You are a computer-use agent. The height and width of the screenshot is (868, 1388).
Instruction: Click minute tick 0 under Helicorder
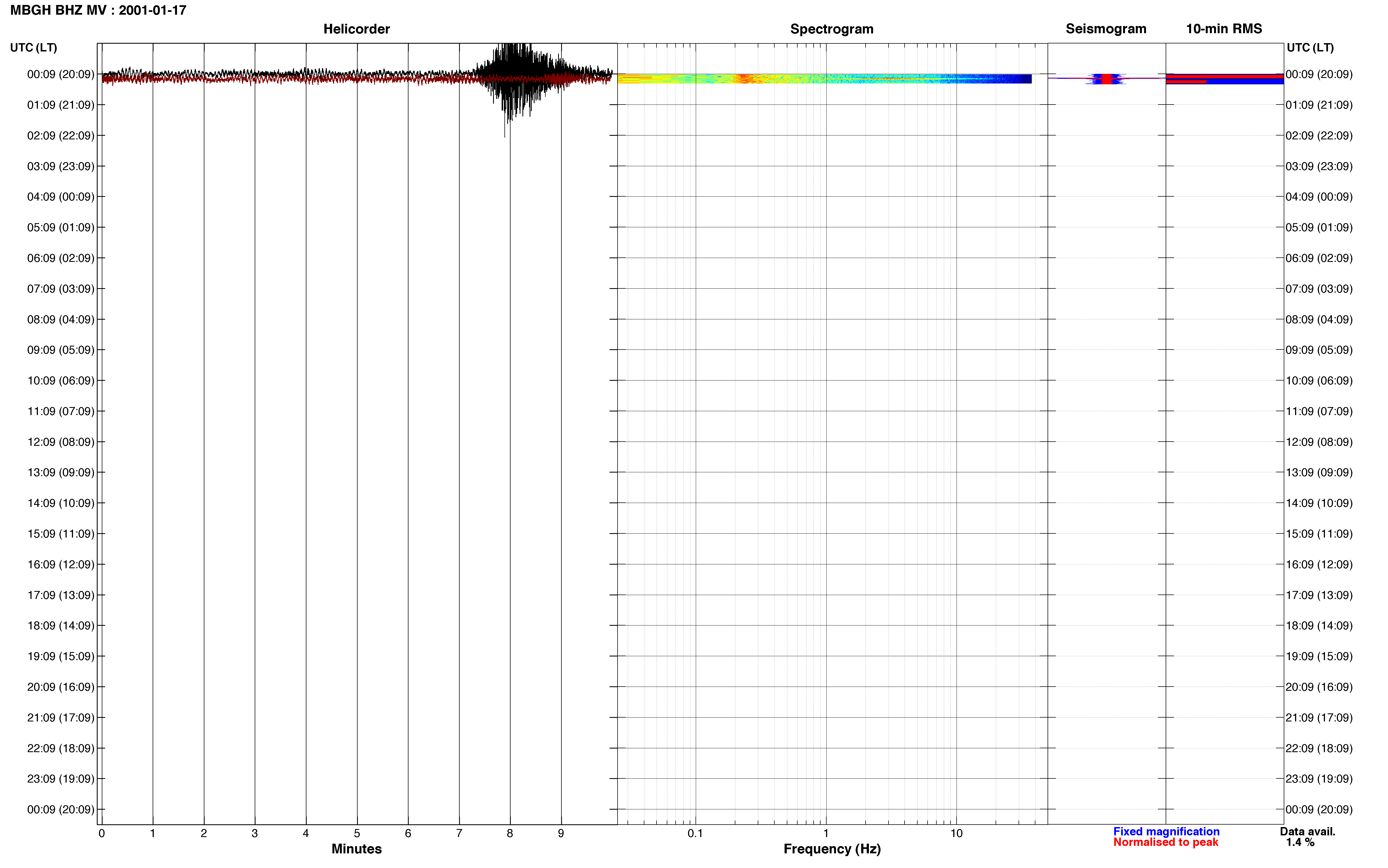coord(101,833)
